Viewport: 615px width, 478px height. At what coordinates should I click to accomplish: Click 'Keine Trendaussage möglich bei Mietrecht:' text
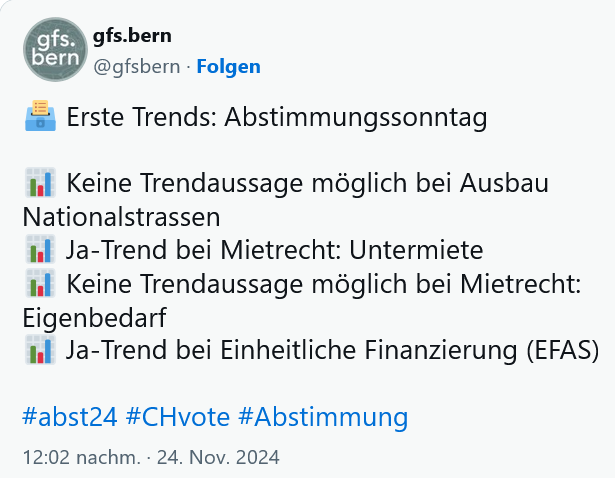click(323, 284)
